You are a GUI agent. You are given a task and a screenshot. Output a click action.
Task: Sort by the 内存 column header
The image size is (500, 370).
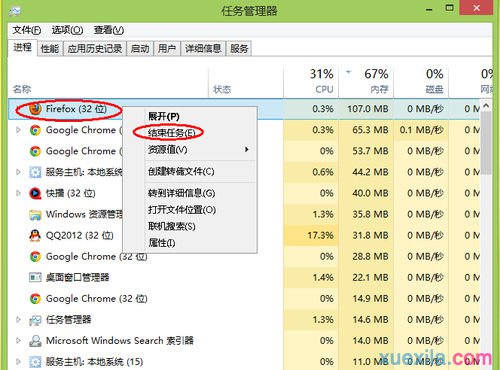pos(366,82)
